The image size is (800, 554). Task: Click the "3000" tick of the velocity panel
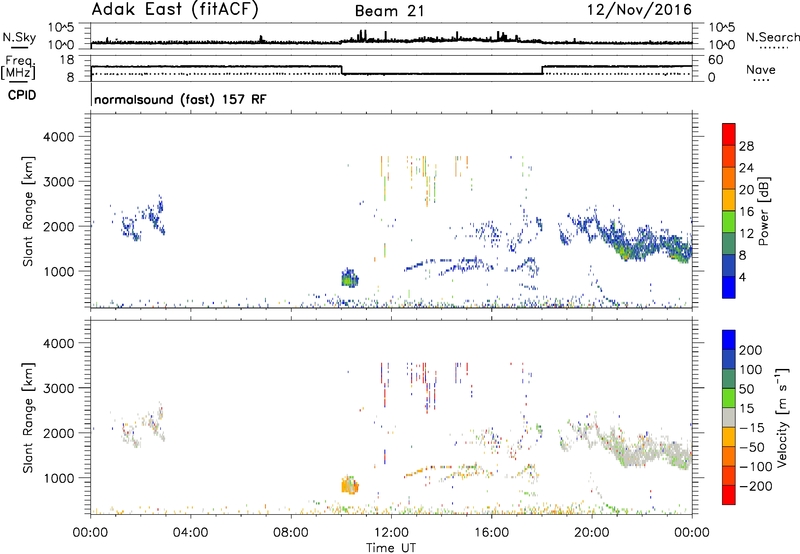pos(59,388)
